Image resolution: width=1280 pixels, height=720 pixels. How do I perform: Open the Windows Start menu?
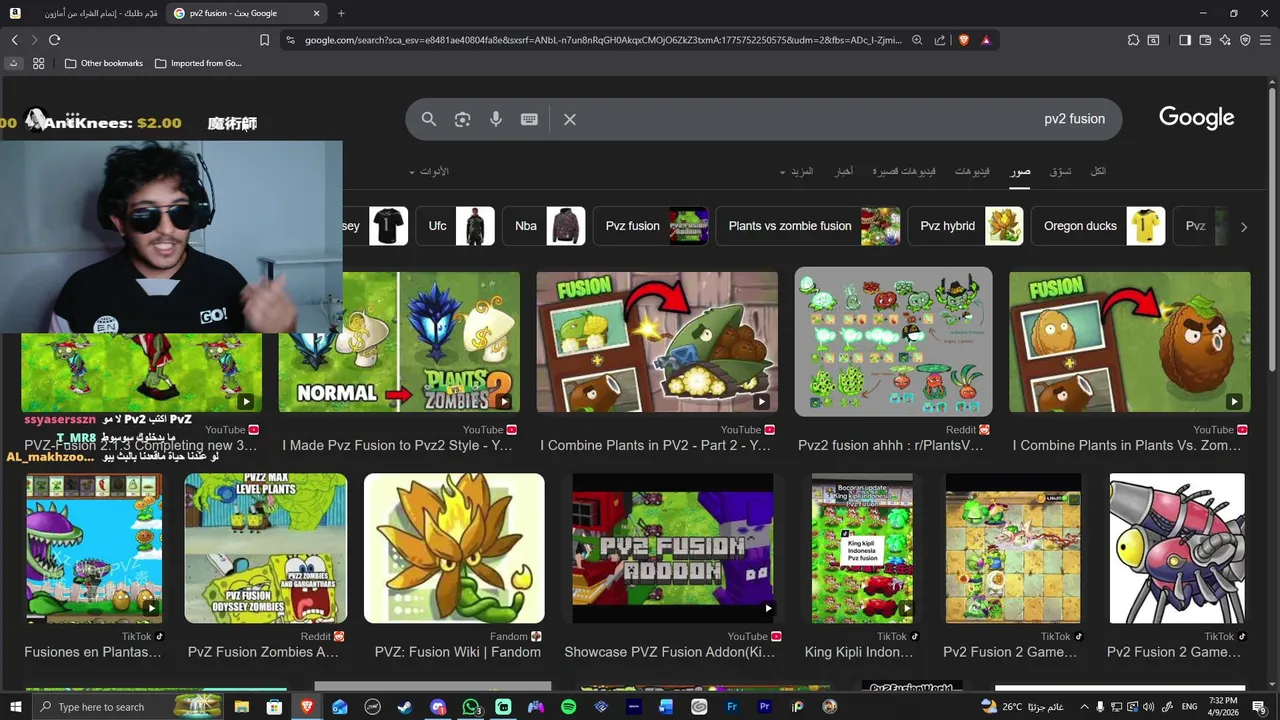click(15, 707)
